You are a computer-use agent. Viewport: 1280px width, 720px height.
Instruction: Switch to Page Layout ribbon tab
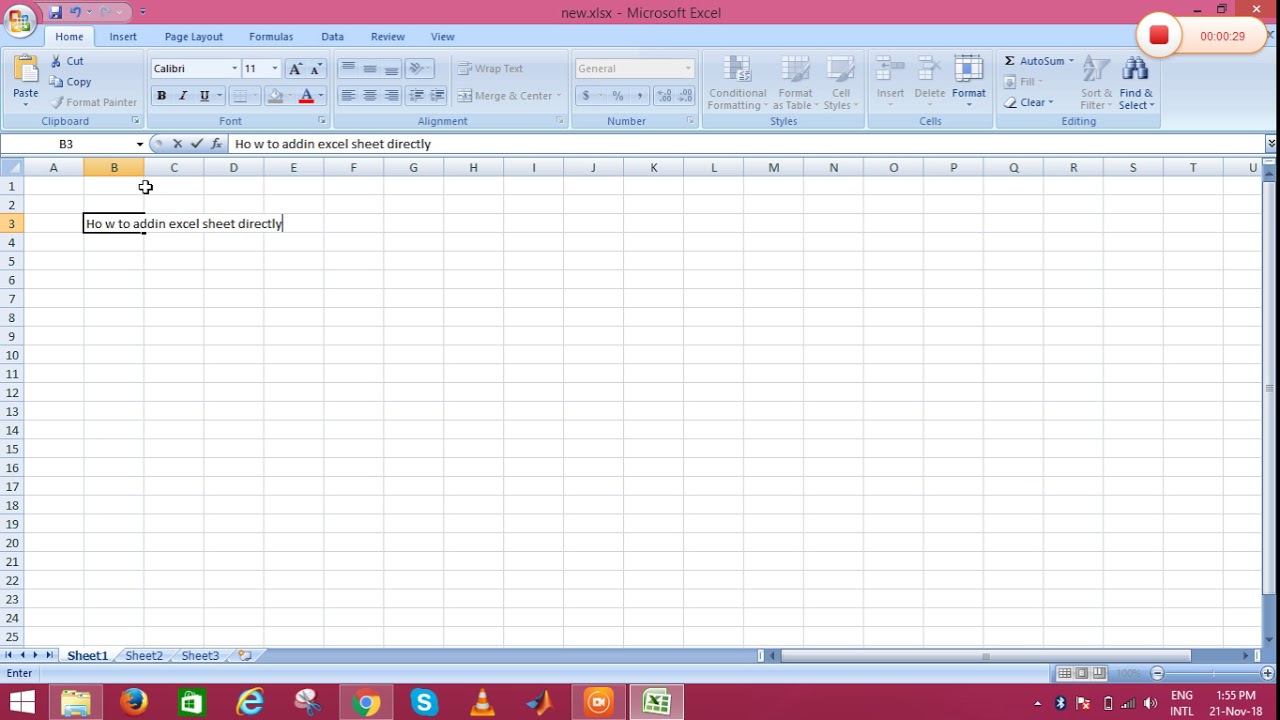193,36
